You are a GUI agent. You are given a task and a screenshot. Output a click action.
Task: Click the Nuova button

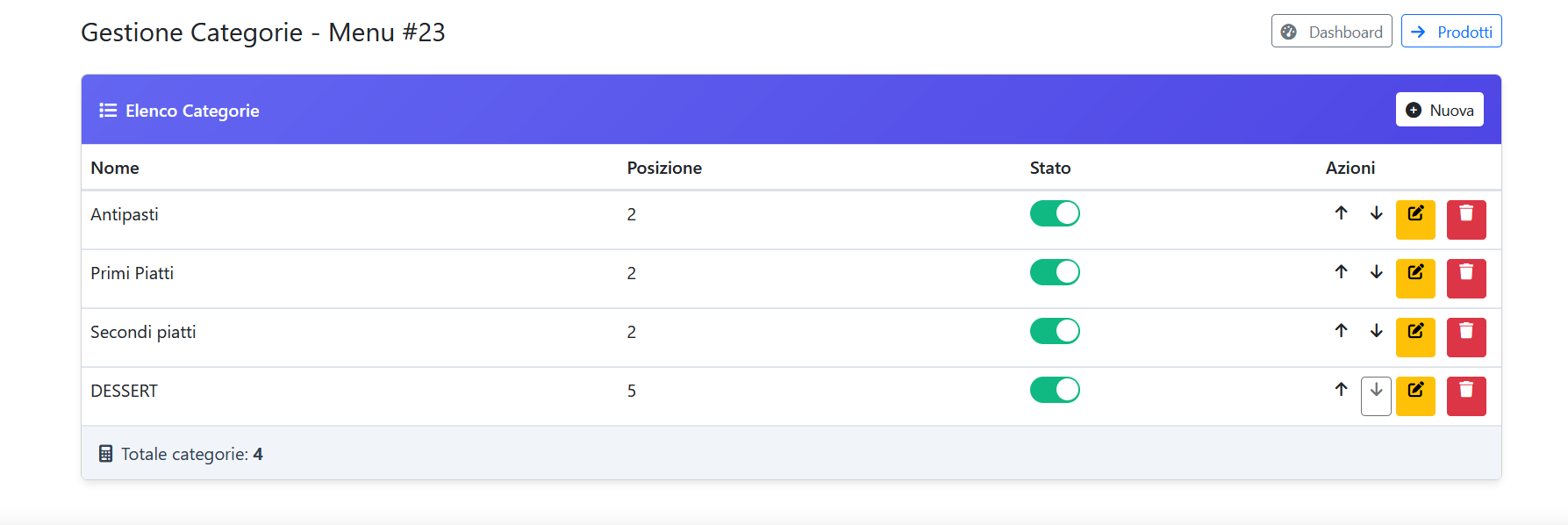click(1439, 110)
